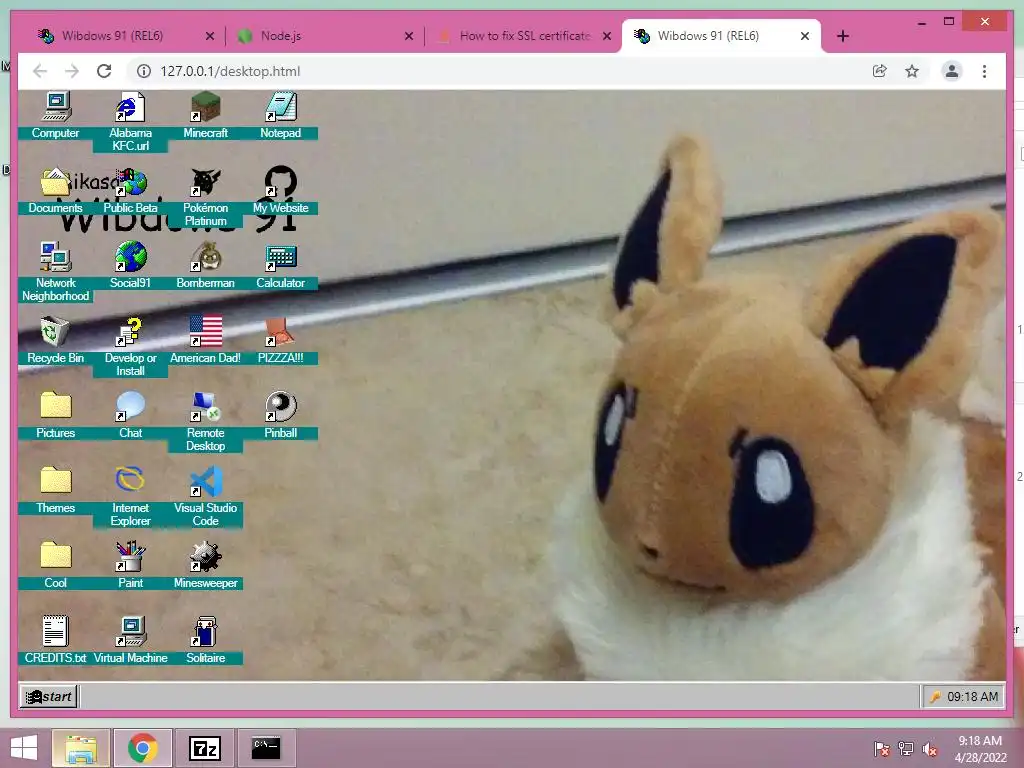This screenshot has width=1024, height=768.
Task: Open the Action Center flag icon
Action: point(882,749)
